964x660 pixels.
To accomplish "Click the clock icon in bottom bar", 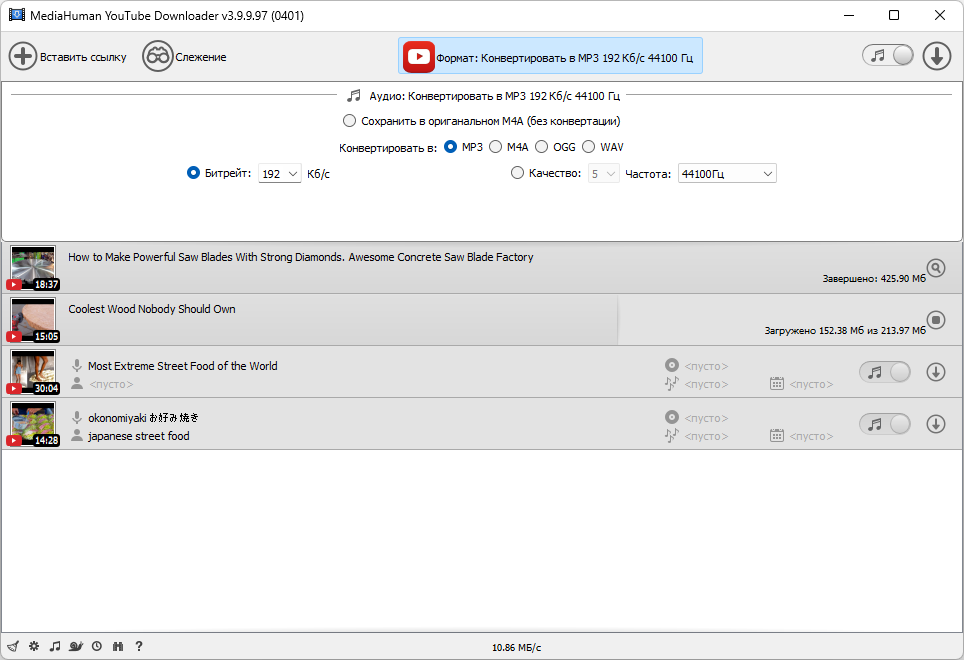I will pyautogui.click(x=97, y=646).
